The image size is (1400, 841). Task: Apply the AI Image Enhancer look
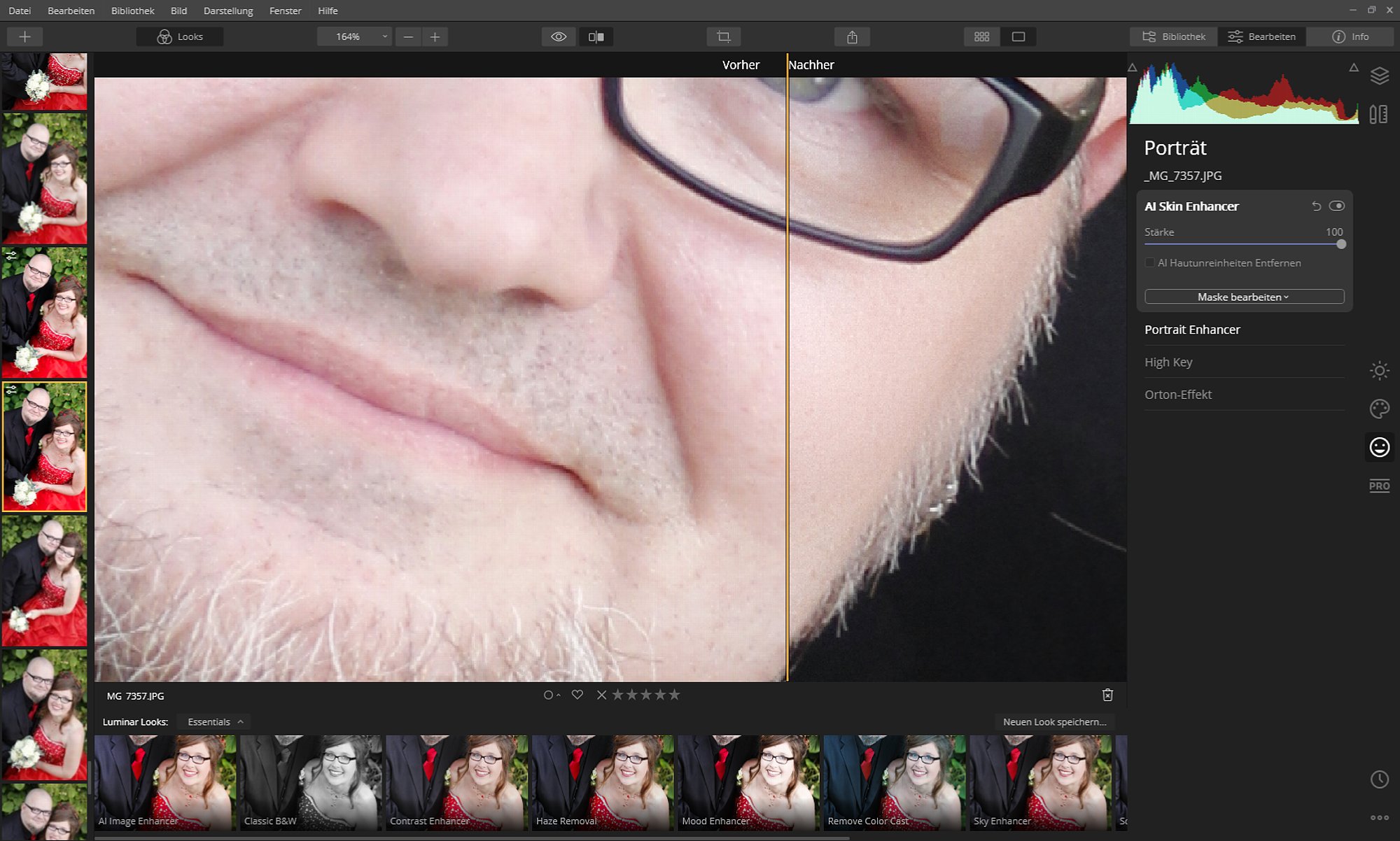165,782
